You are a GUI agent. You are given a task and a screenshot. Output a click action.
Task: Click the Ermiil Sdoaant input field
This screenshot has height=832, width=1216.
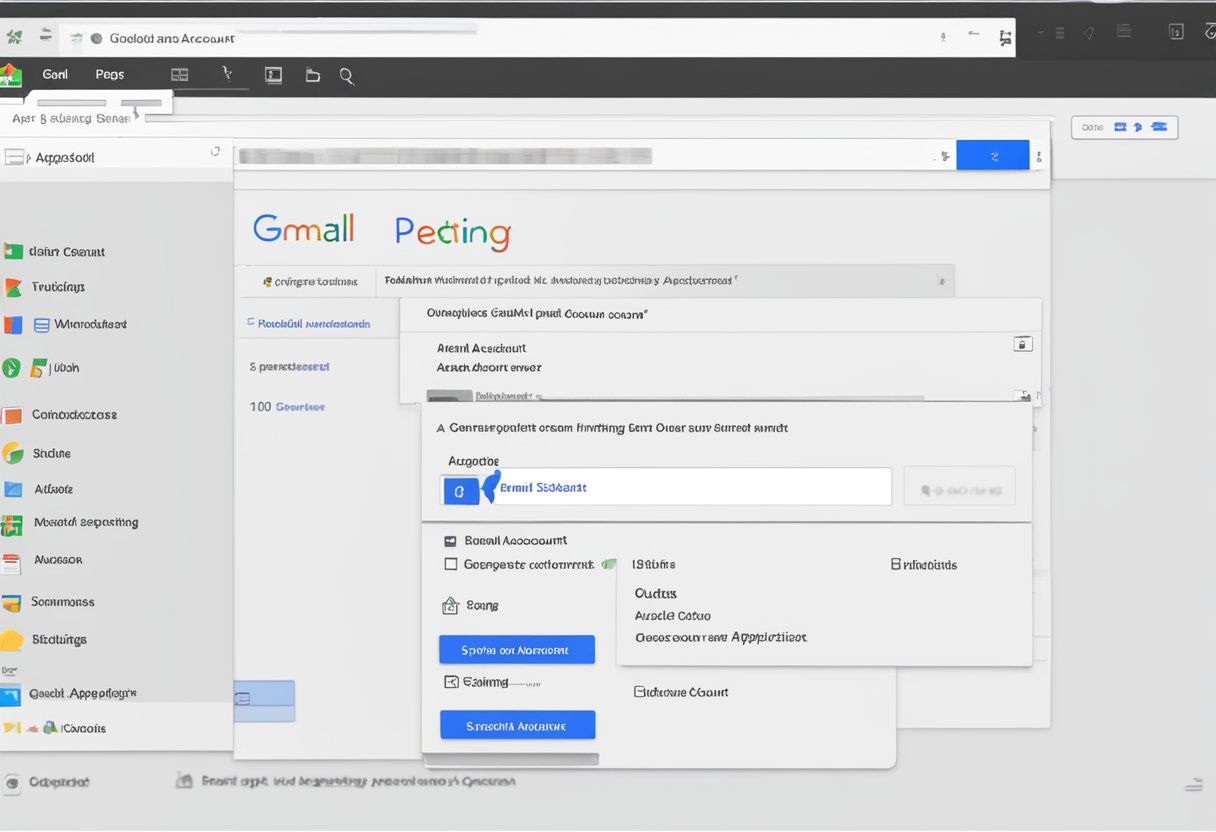tap(690, 488)
